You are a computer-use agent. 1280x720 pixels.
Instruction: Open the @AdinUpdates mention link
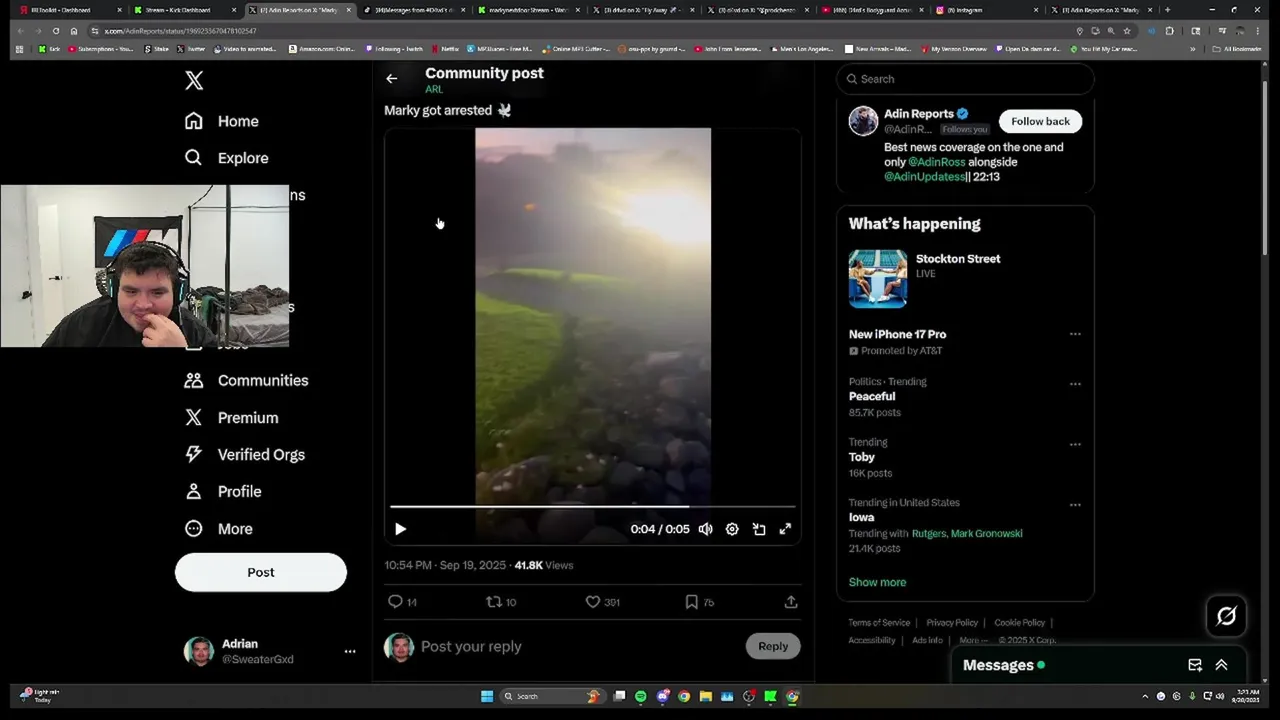pos(925,176)
